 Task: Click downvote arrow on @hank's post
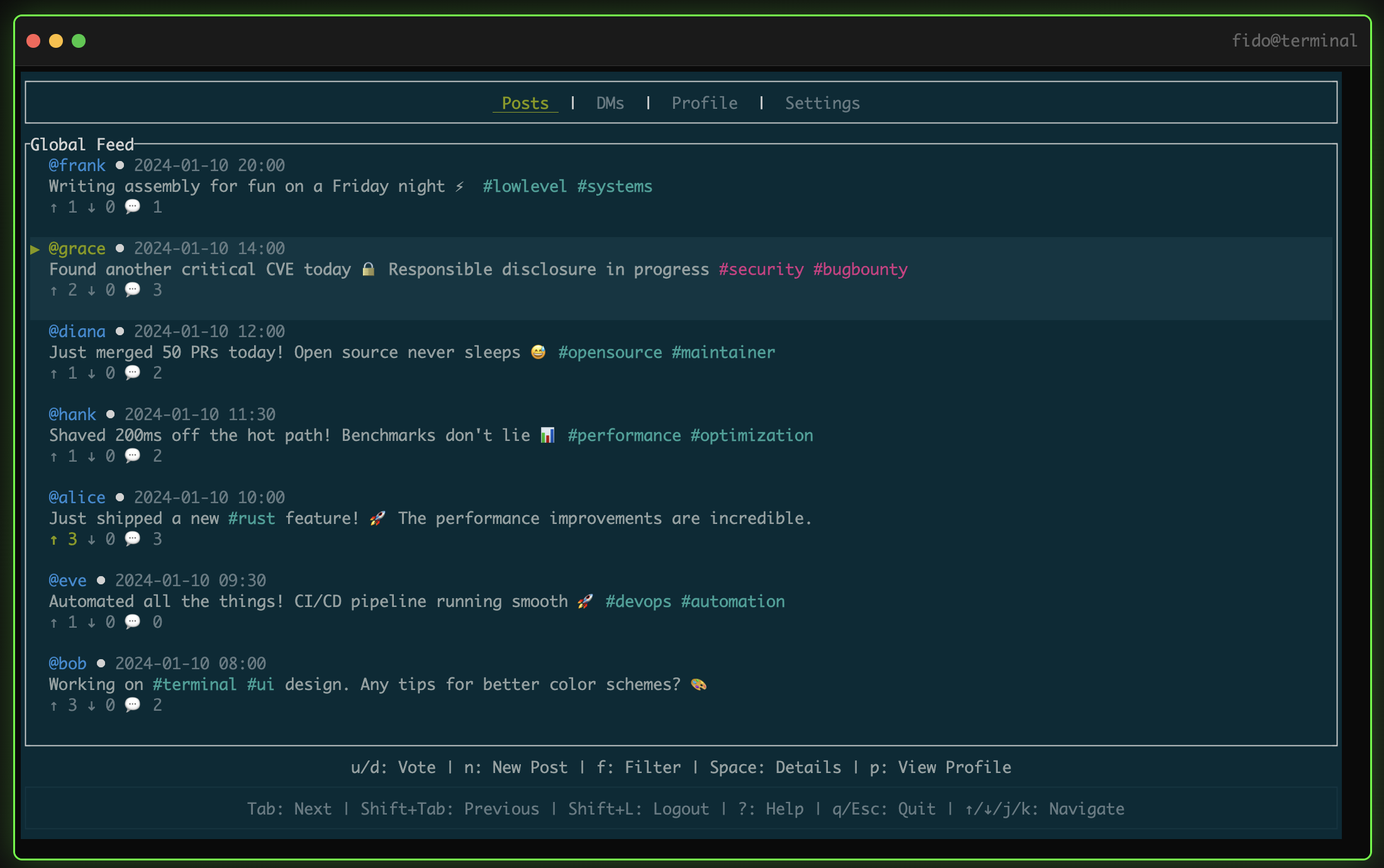[x=92, y=456]
